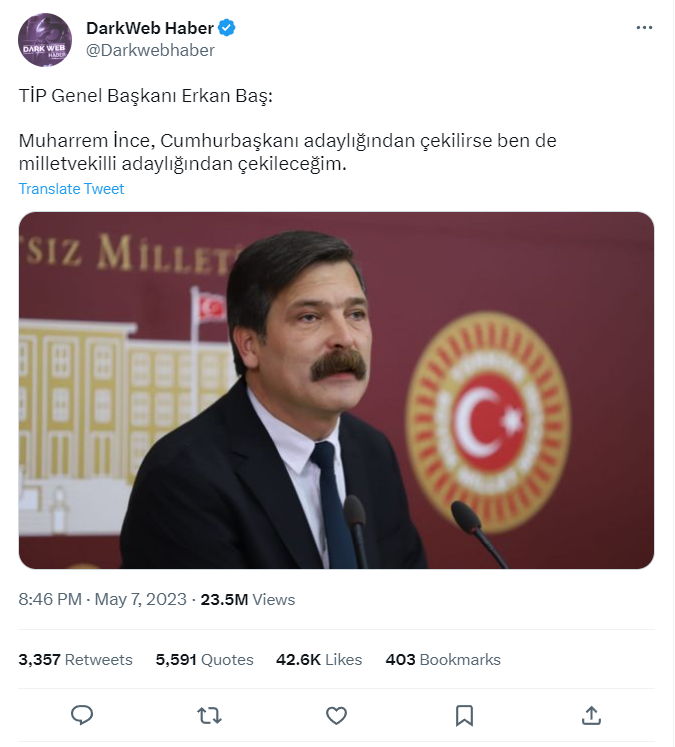Image resolution: width=675 pixels, height=747 pixels.
Task: Reply to the tweet via speech-bubble icon
Action: click(82, 715)
